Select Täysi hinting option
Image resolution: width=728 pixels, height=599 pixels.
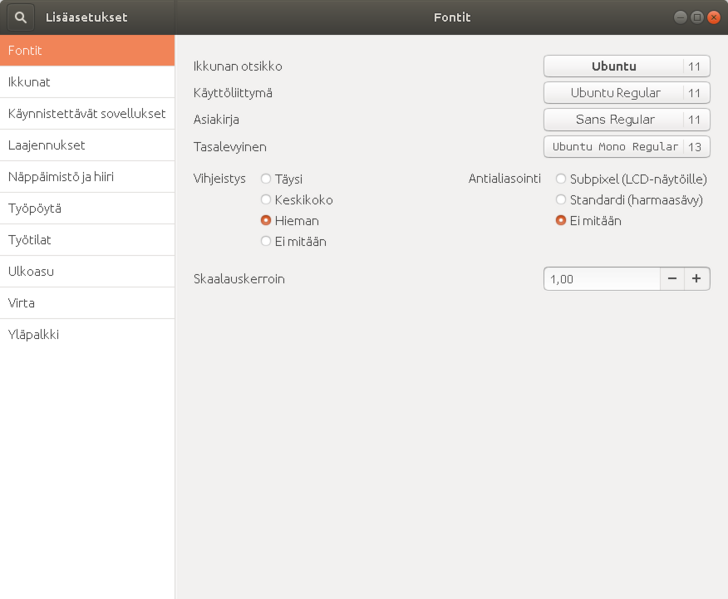(266, 179)
